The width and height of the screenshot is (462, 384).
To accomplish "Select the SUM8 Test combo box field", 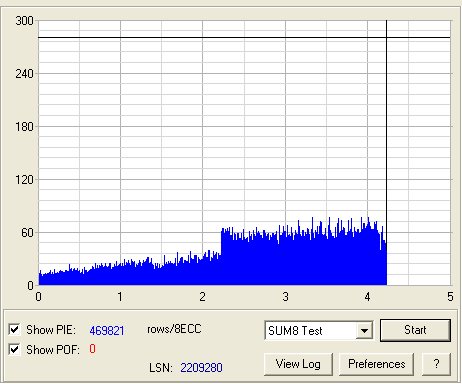I will (x=319, y=331).
